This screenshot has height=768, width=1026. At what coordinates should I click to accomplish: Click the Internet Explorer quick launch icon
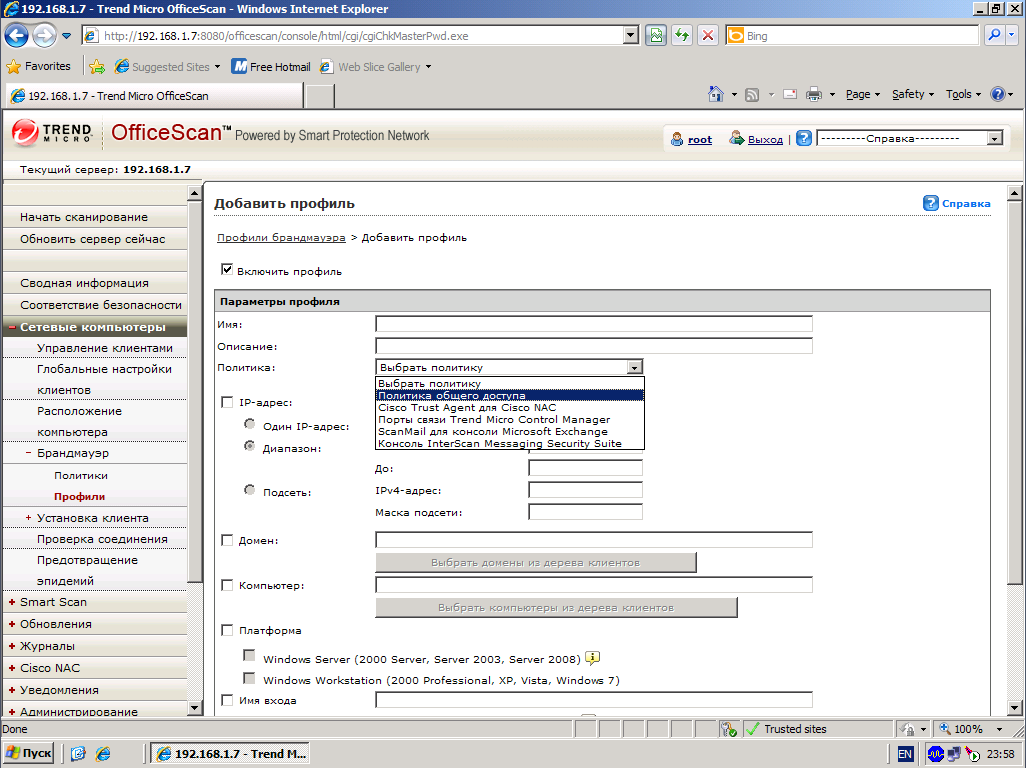103,754
